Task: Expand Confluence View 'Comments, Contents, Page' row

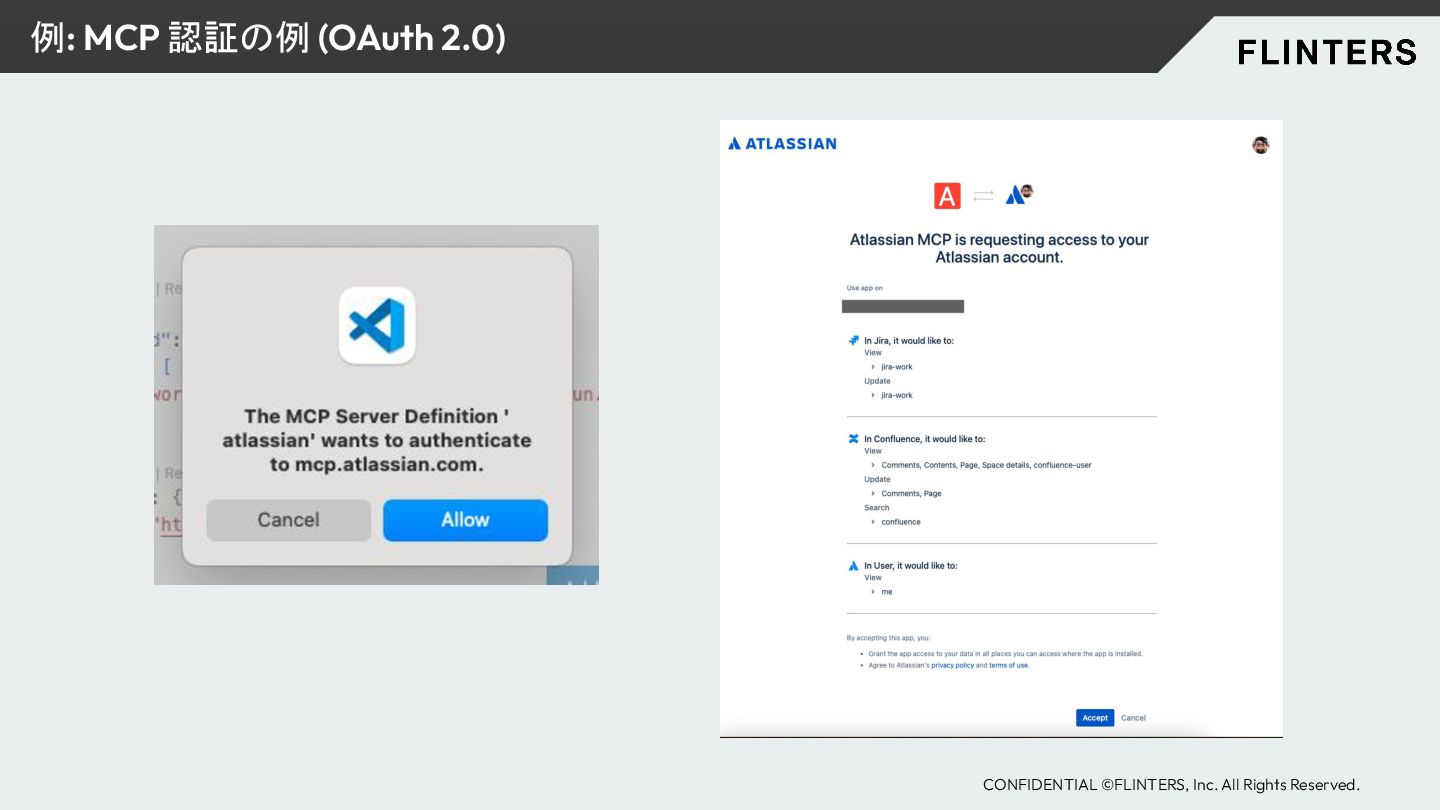Action: [x=981, y=465]
